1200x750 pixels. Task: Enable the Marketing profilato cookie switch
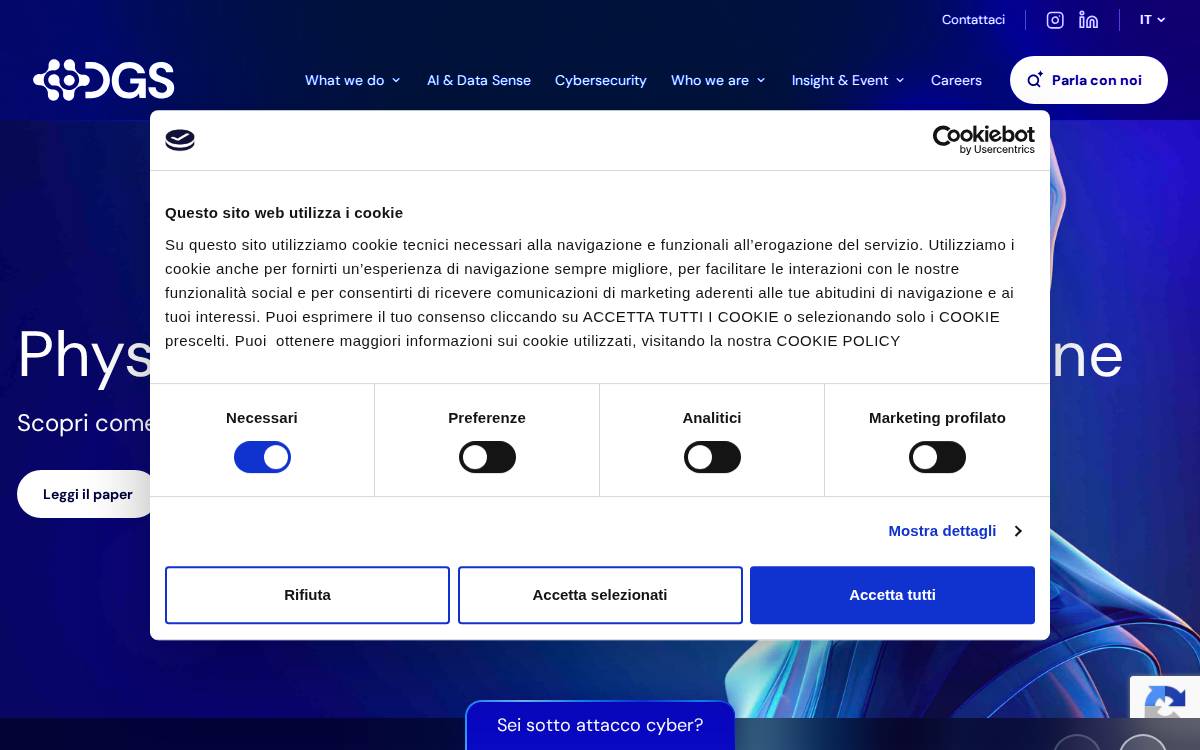[x=937, y=457]
